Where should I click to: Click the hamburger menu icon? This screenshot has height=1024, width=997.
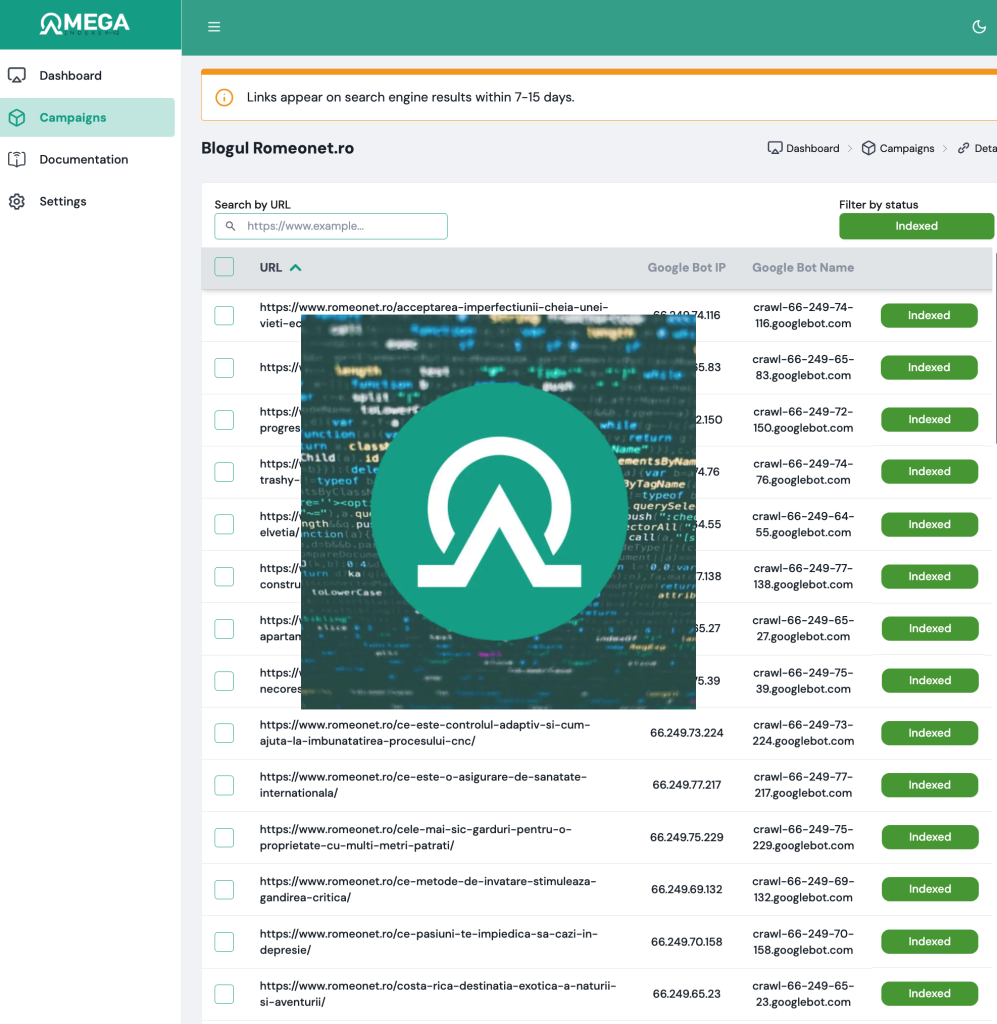click(x=214, y=27)
